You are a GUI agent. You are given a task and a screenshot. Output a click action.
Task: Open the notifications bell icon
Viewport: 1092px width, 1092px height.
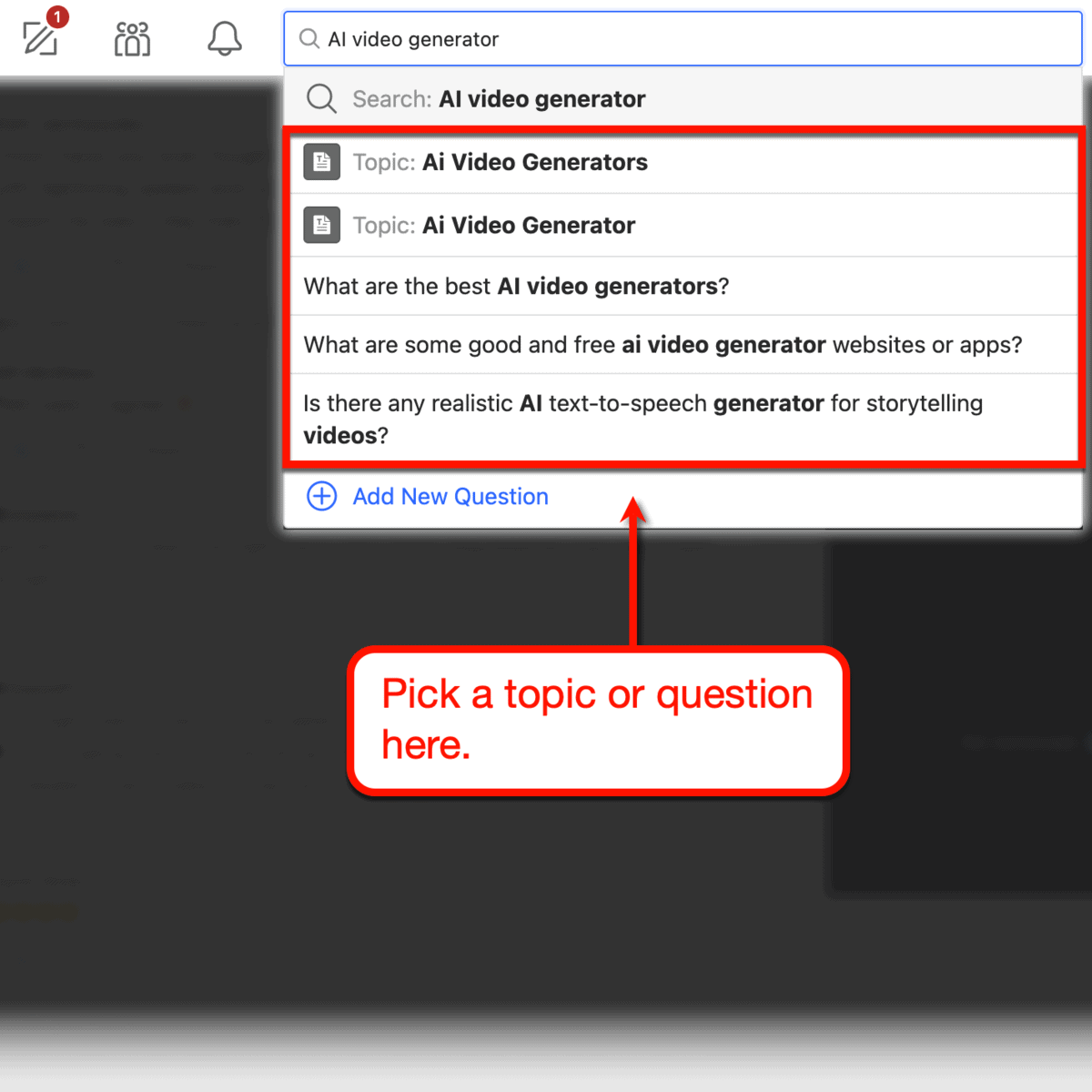(224, 38)
